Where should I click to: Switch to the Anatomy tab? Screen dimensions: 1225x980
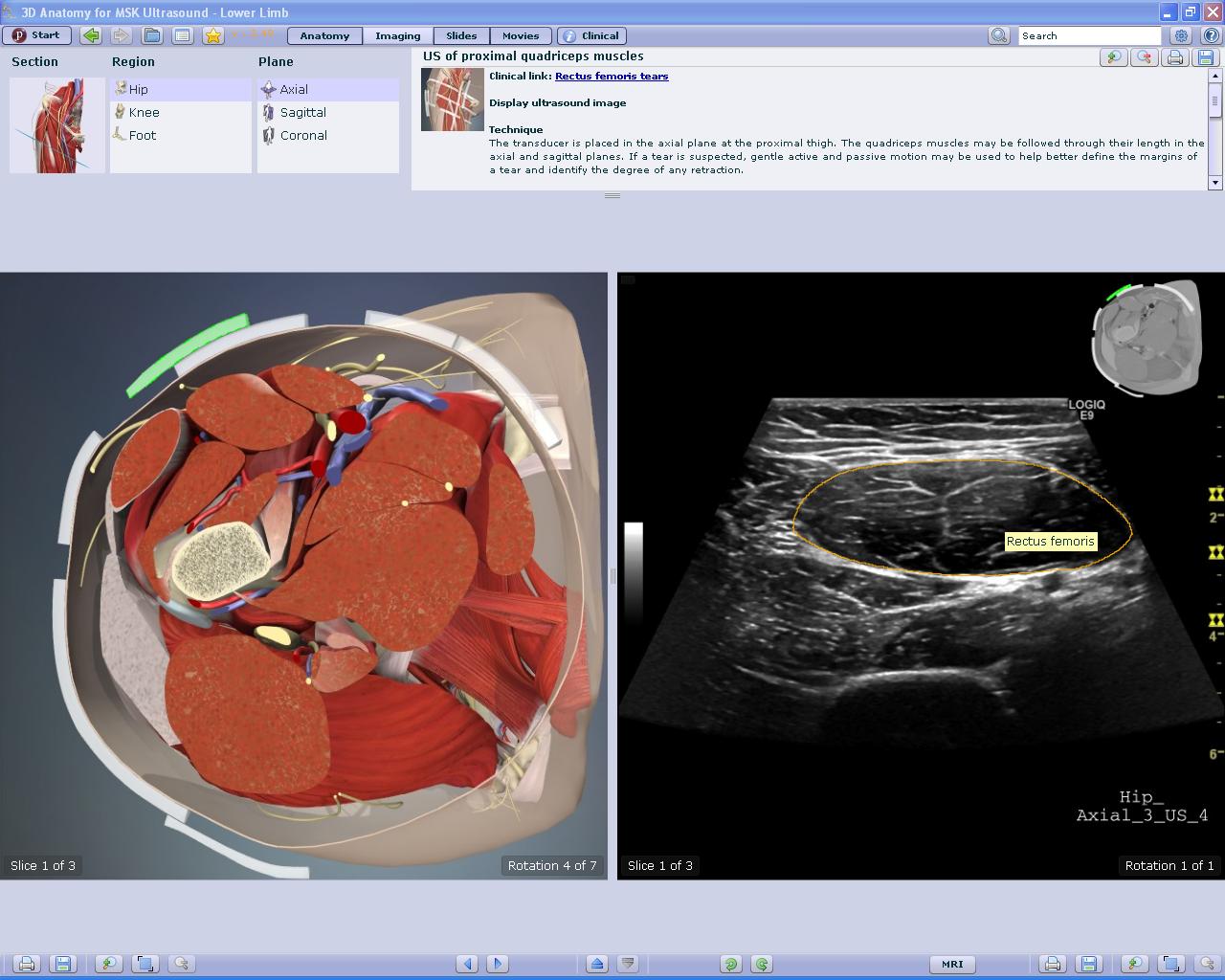(x=324, y=35)
